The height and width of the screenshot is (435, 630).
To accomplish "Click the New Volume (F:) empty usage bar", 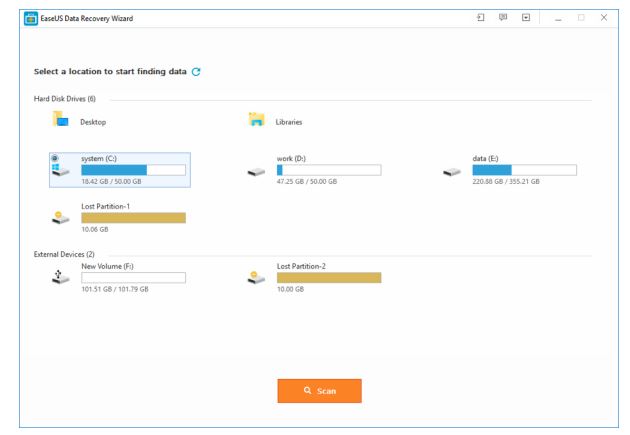I will click(x=133, y=278).
